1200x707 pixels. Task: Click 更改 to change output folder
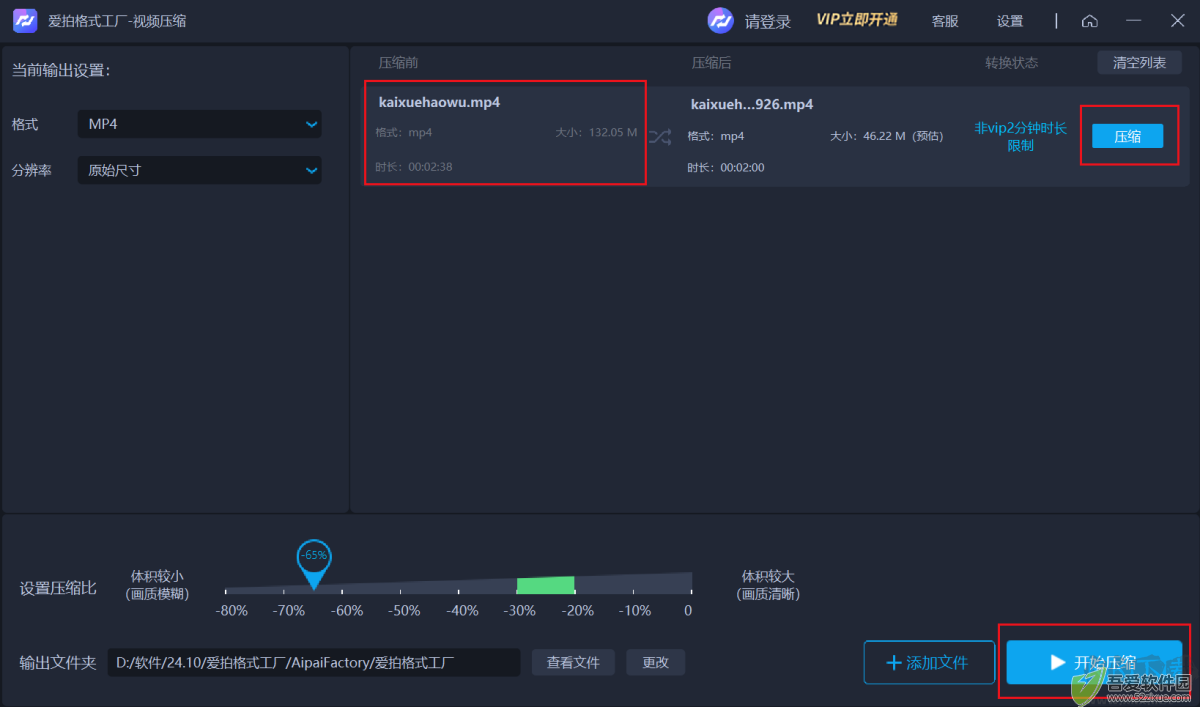point(655,662)
